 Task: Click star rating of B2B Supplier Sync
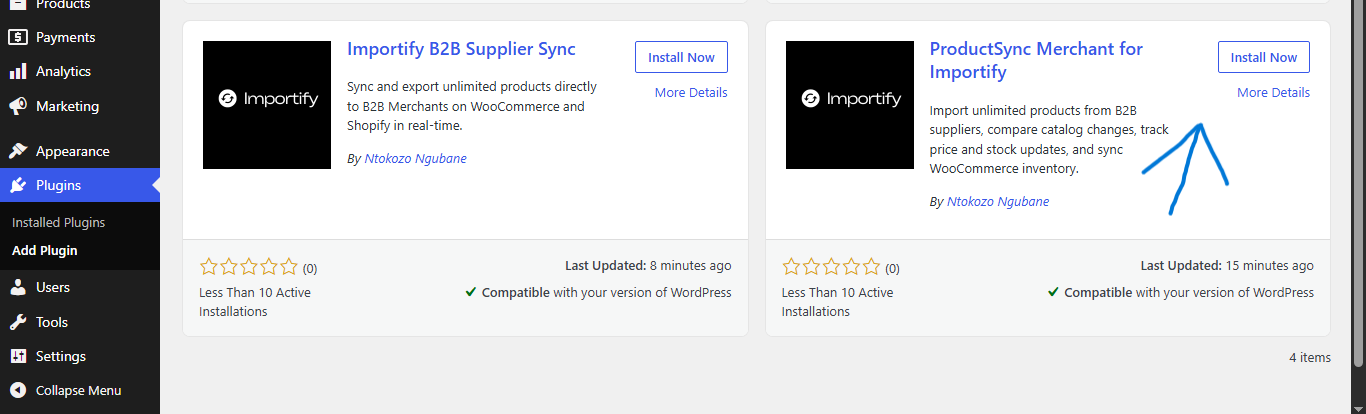(x=249, y=267)
